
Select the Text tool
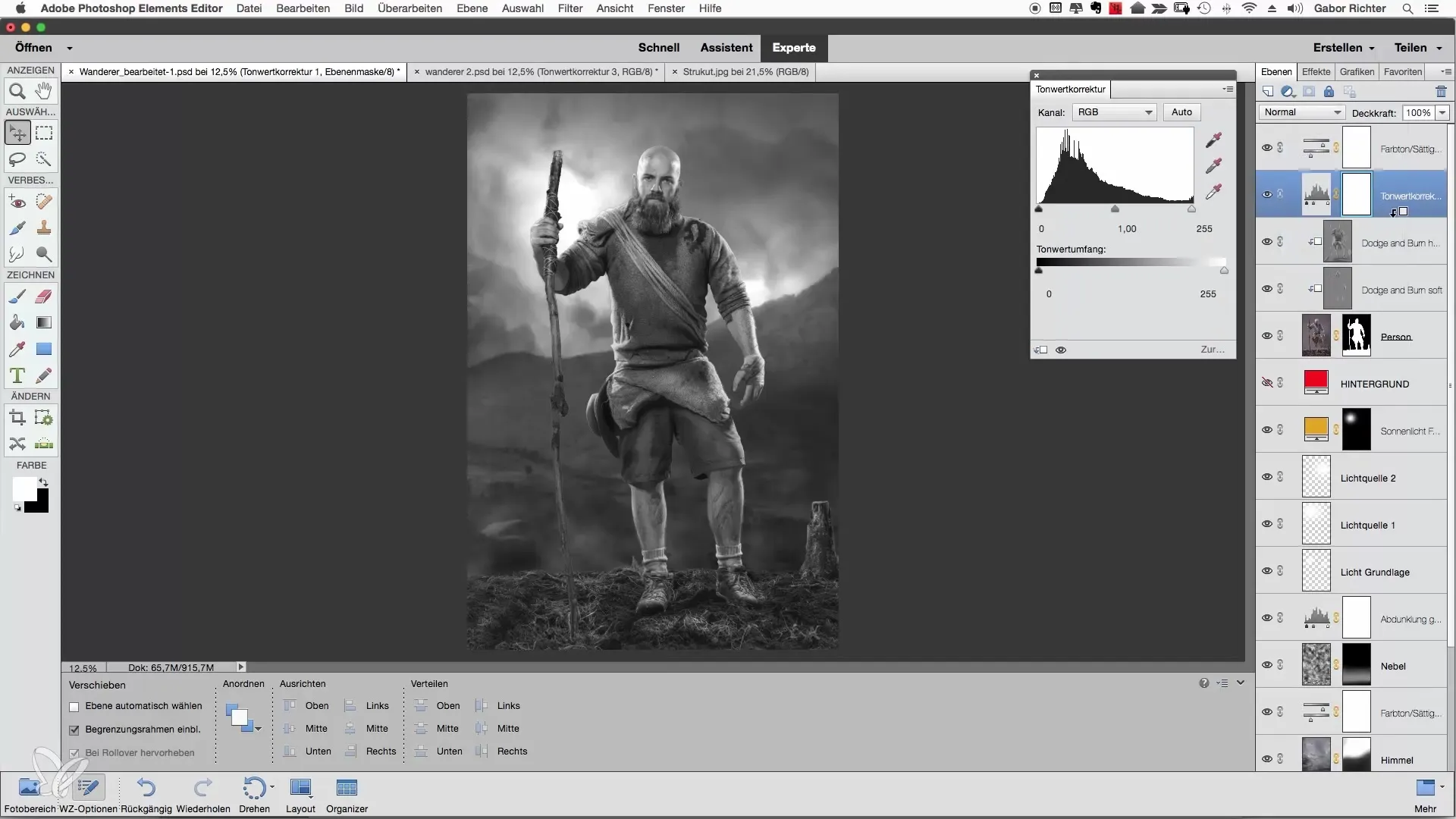17,375
